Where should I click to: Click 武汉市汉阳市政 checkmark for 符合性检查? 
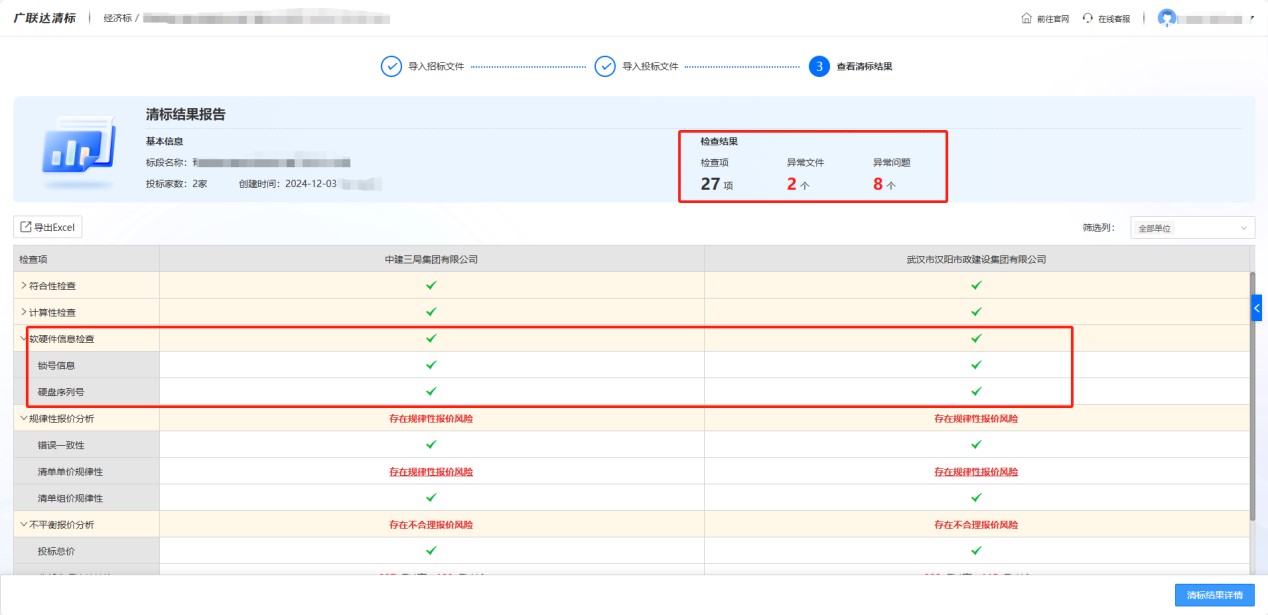click(976, 285)
